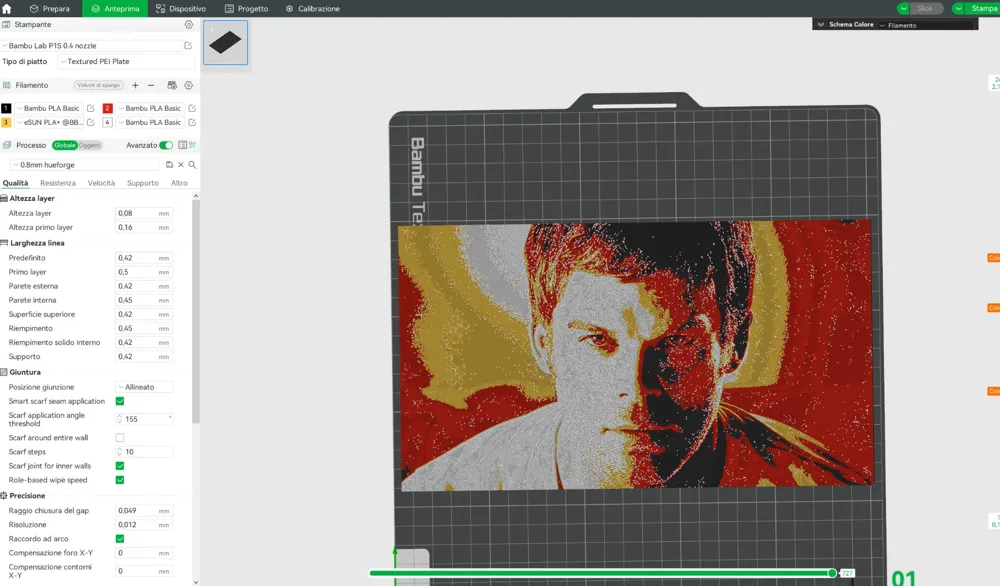The image size is (1000, 586).
Task: Open filament settings gear icon
Action: coord(189,85)
